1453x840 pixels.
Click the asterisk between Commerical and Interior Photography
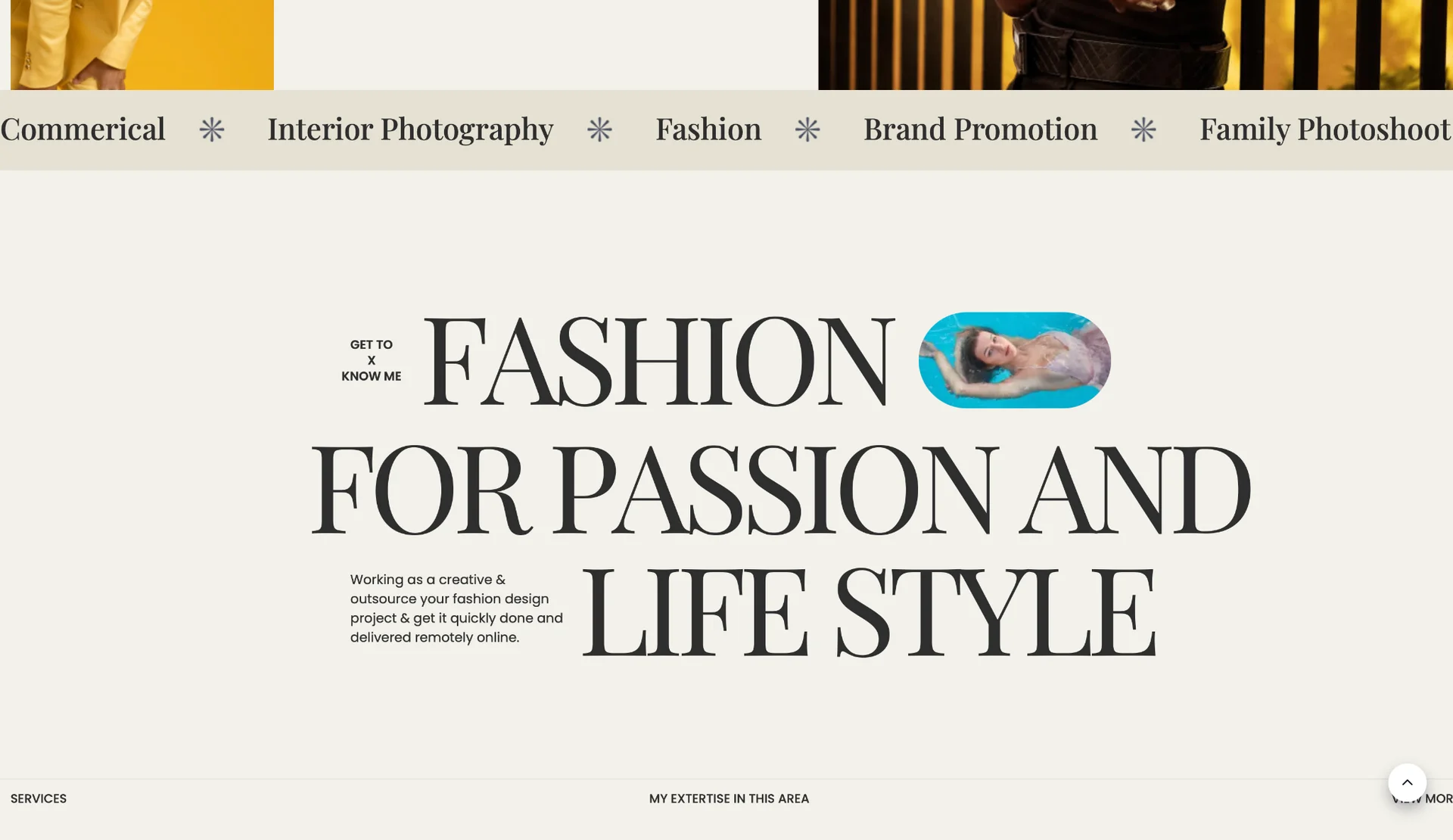(x=212, y=130)
